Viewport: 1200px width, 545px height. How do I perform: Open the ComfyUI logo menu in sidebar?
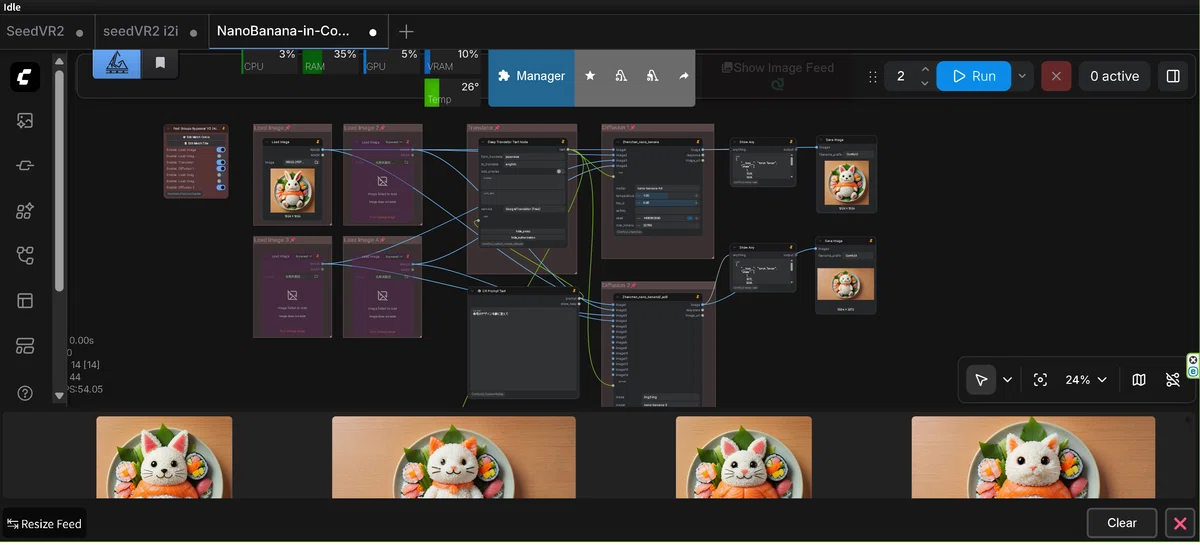tap(25, 77)
